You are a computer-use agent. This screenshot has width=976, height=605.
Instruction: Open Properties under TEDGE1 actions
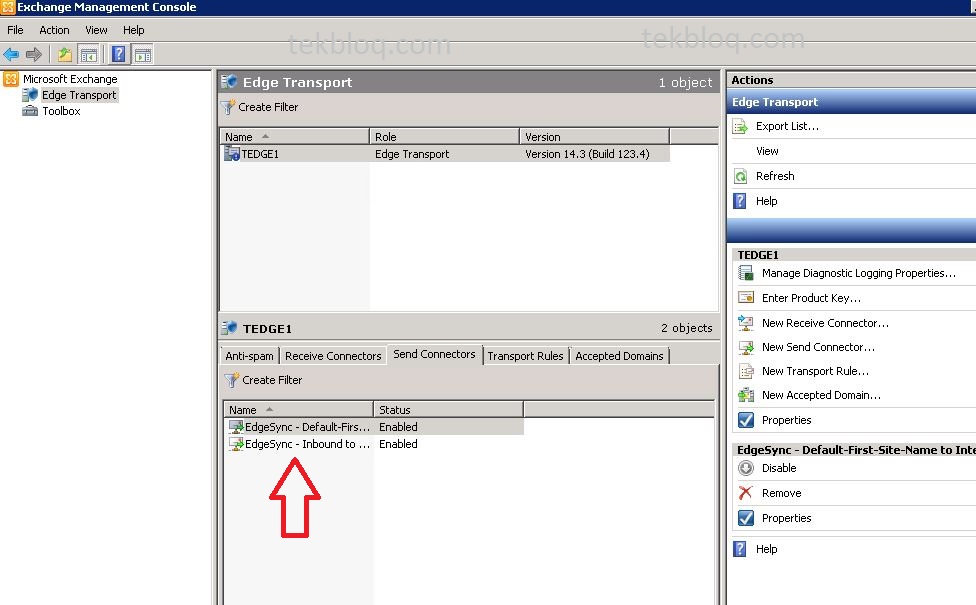click(786, 420)
